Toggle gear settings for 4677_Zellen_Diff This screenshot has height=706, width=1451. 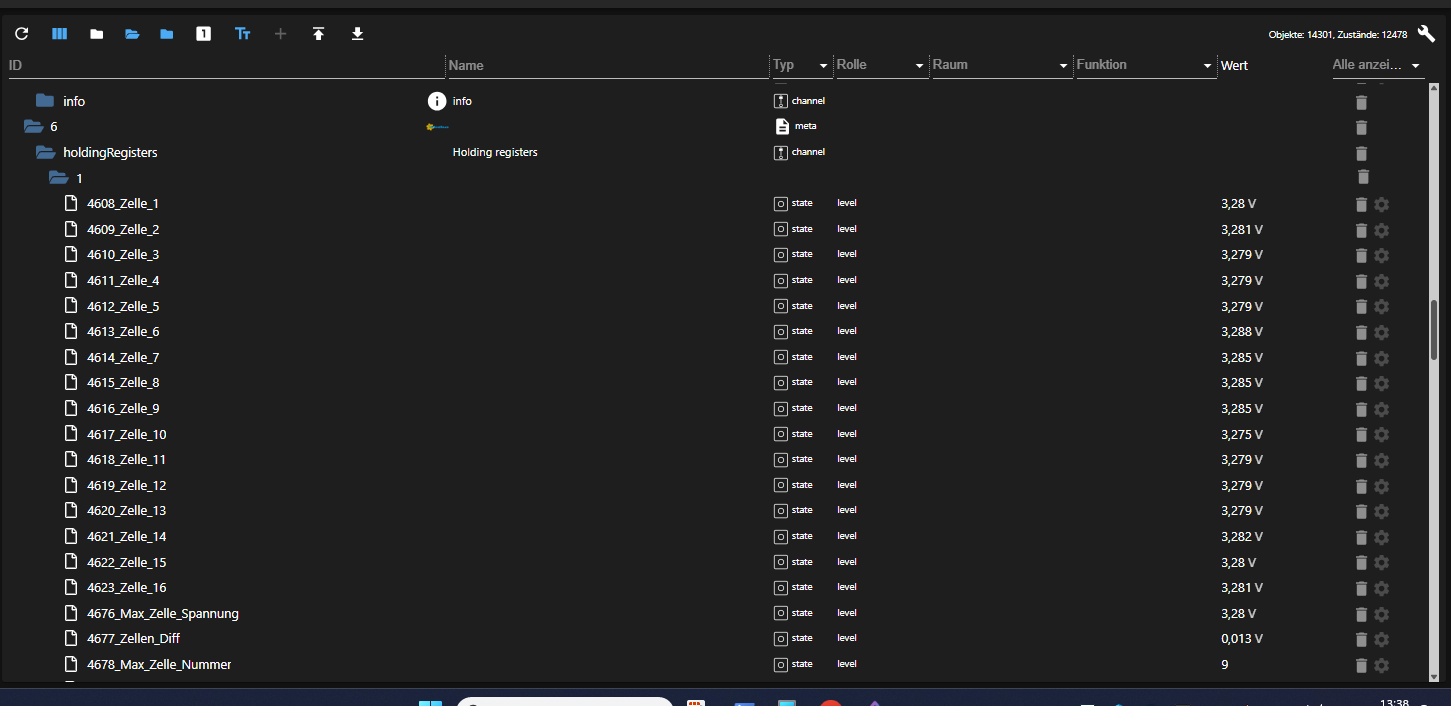click(1381, 640)
